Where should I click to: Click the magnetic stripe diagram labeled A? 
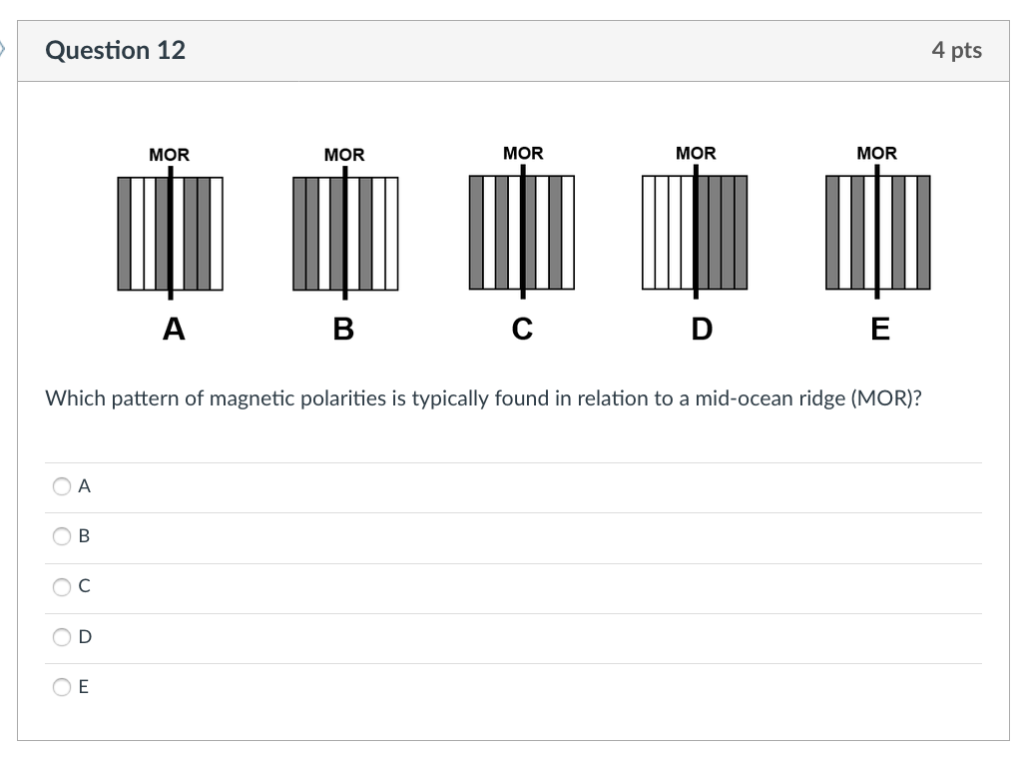(172, 235)
